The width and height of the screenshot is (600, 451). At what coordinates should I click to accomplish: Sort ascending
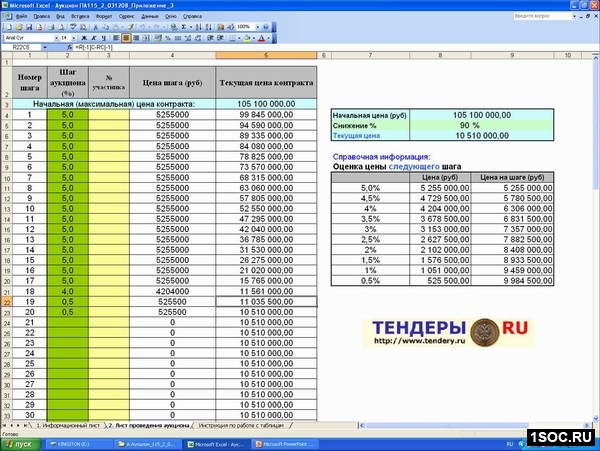pyautogui.click(x=198, y=27)
